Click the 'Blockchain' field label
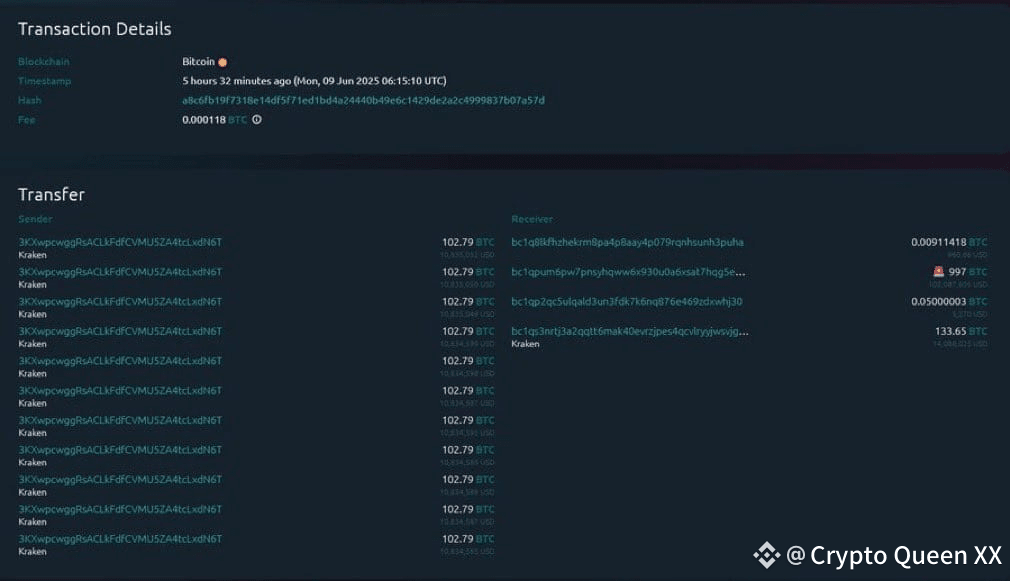1010x581 pixels. click(44, 62)
